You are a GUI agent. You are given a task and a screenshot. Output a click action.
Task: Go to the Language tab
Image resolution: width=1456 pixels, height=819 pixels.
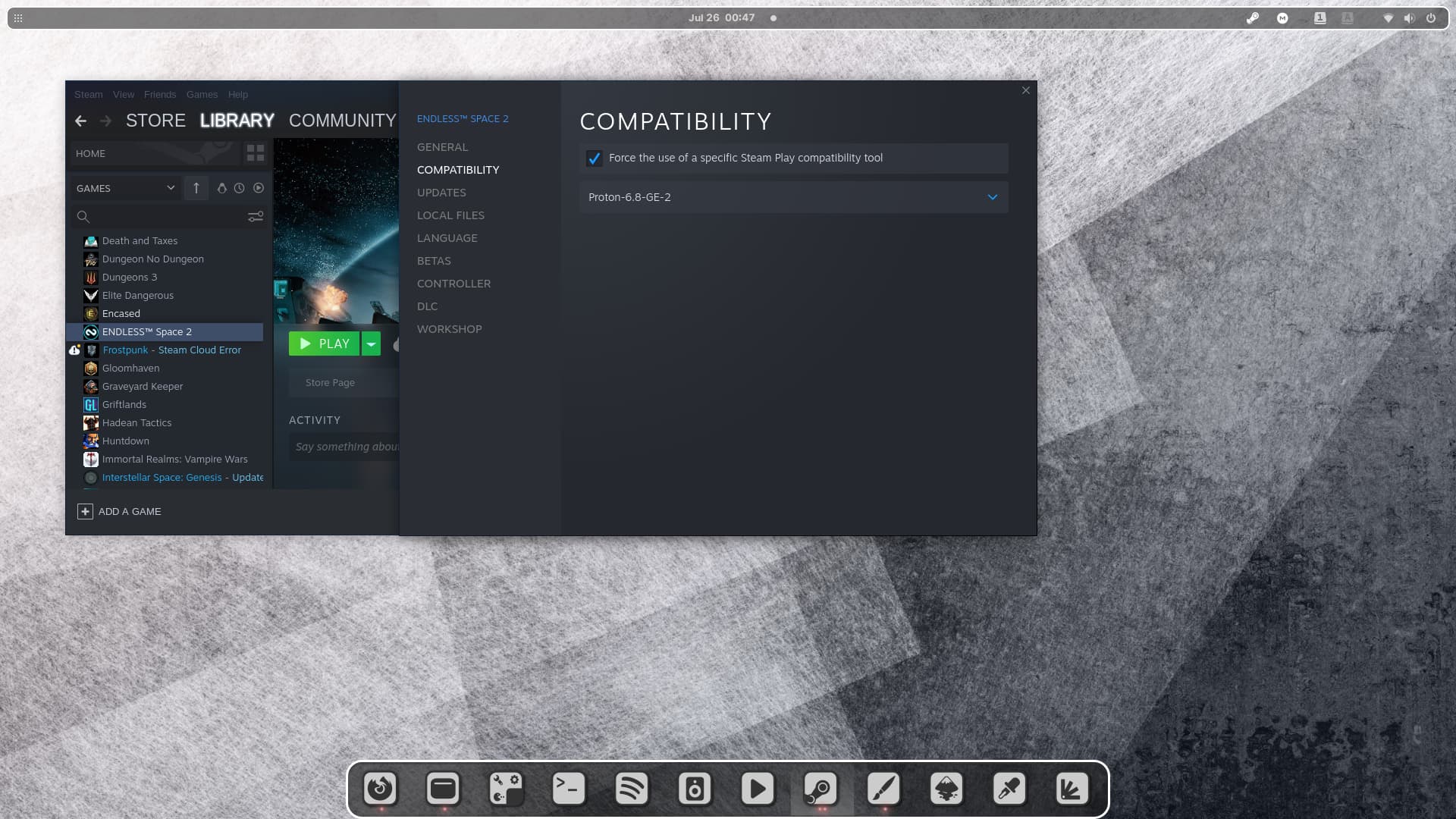447,238
